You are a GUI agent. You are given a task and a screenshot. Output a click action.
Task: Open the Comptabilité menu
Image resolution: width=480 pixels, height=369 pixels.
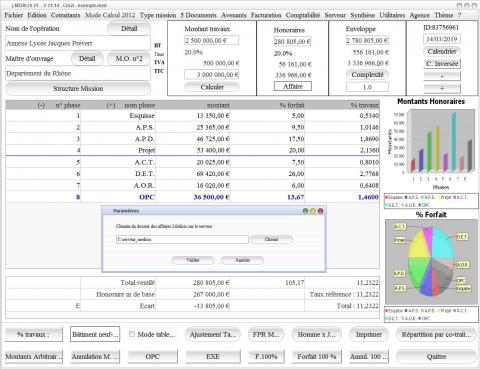303,15
